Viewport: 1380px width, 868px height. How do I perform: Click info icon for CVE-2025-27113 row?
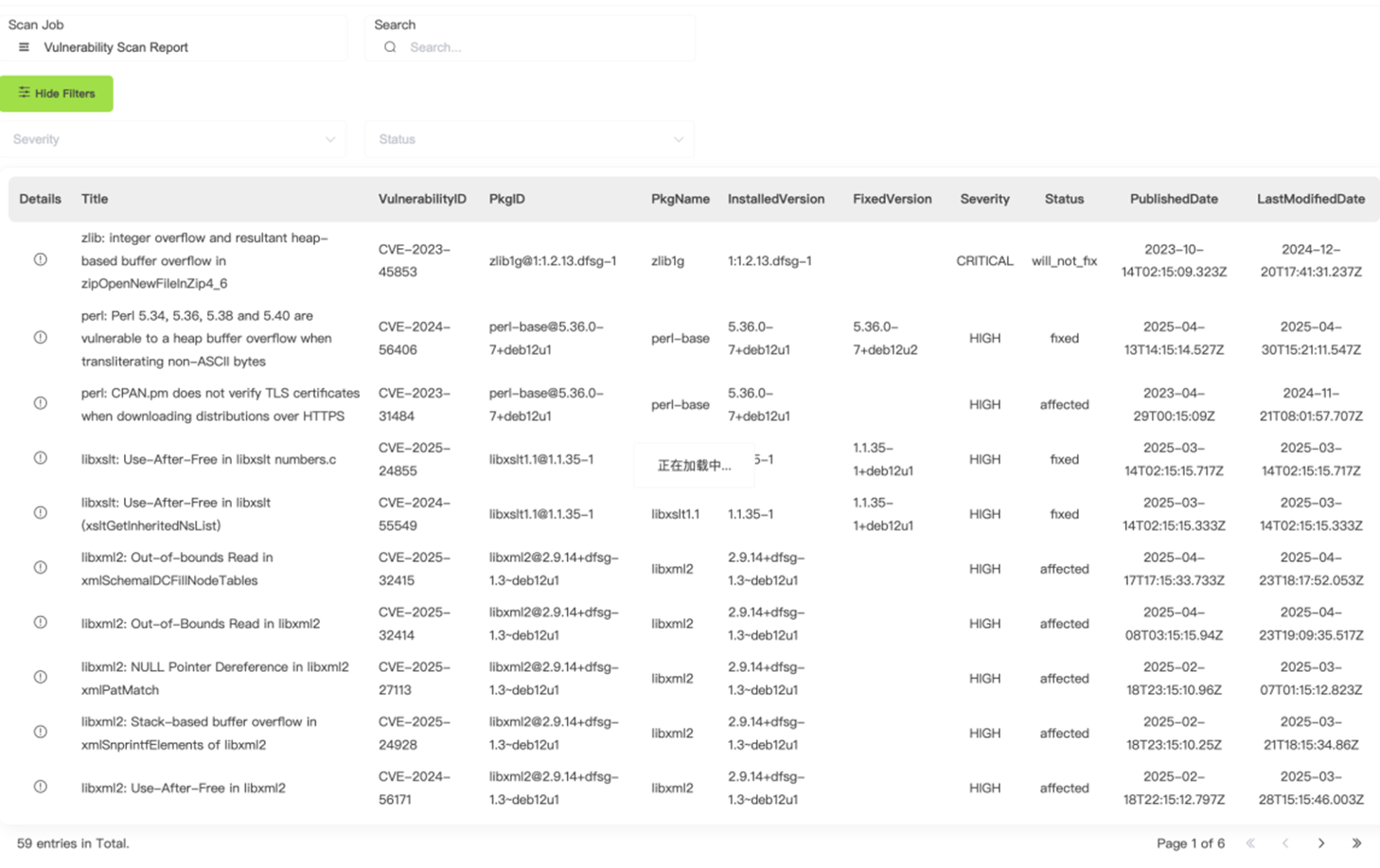pos(41,678)
